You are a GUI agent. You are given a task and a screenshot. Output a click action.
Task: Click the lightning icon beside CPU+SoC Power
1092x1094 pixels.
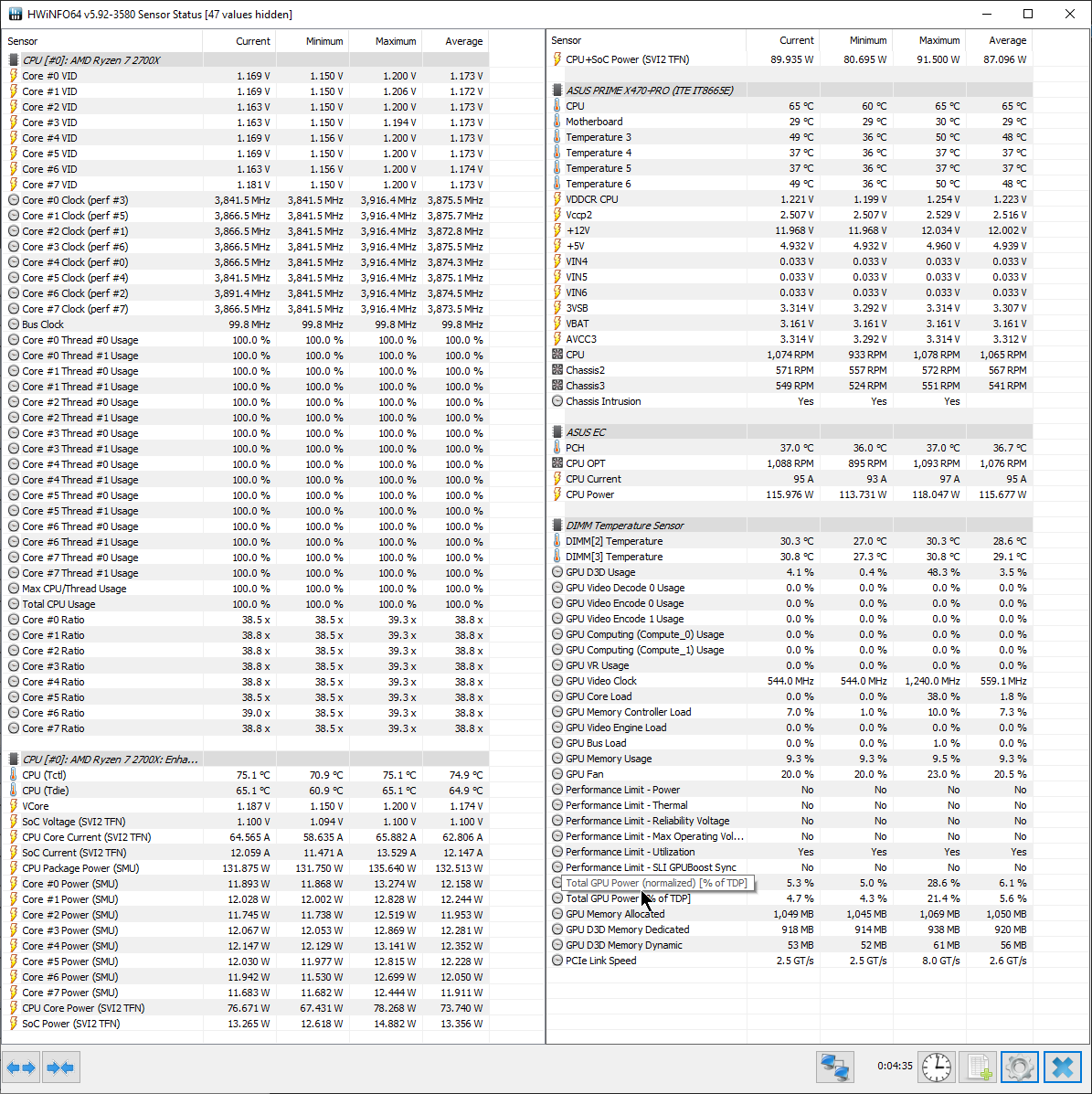click(x=557, y=59)
